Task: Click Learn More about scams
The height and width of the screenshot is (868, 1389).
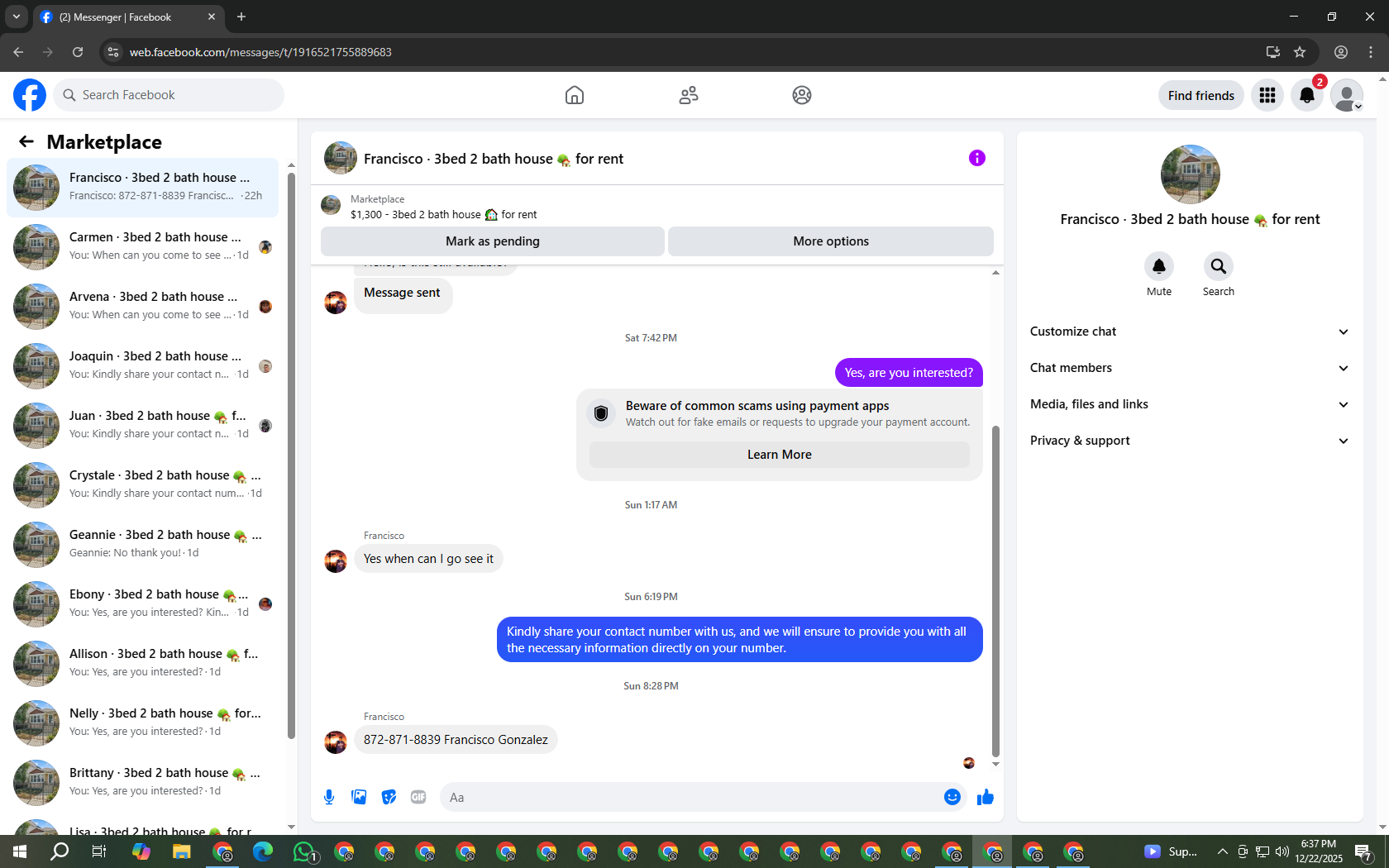Action: tap(780, 455)
